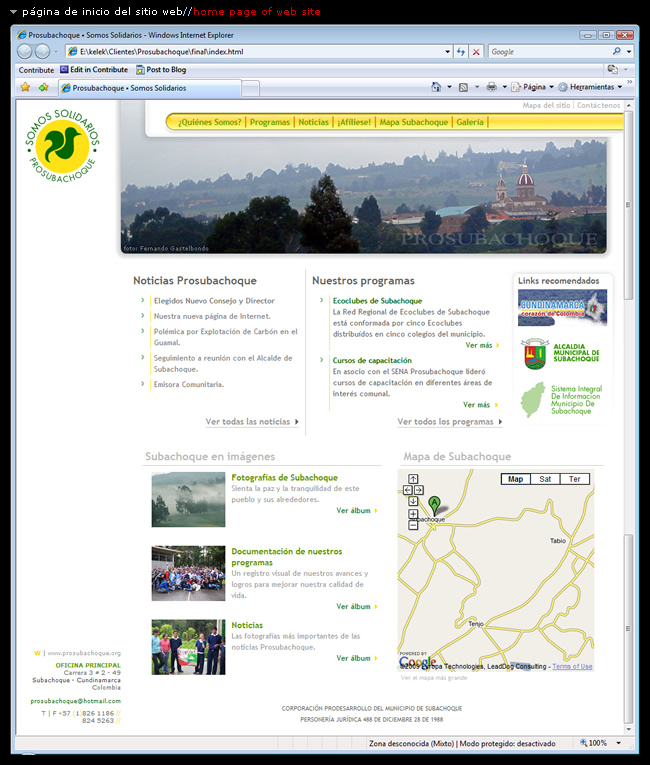Open Fotografías de Subachoque link
This screenshot has height=765, width=650.
(x=284, y=477)
